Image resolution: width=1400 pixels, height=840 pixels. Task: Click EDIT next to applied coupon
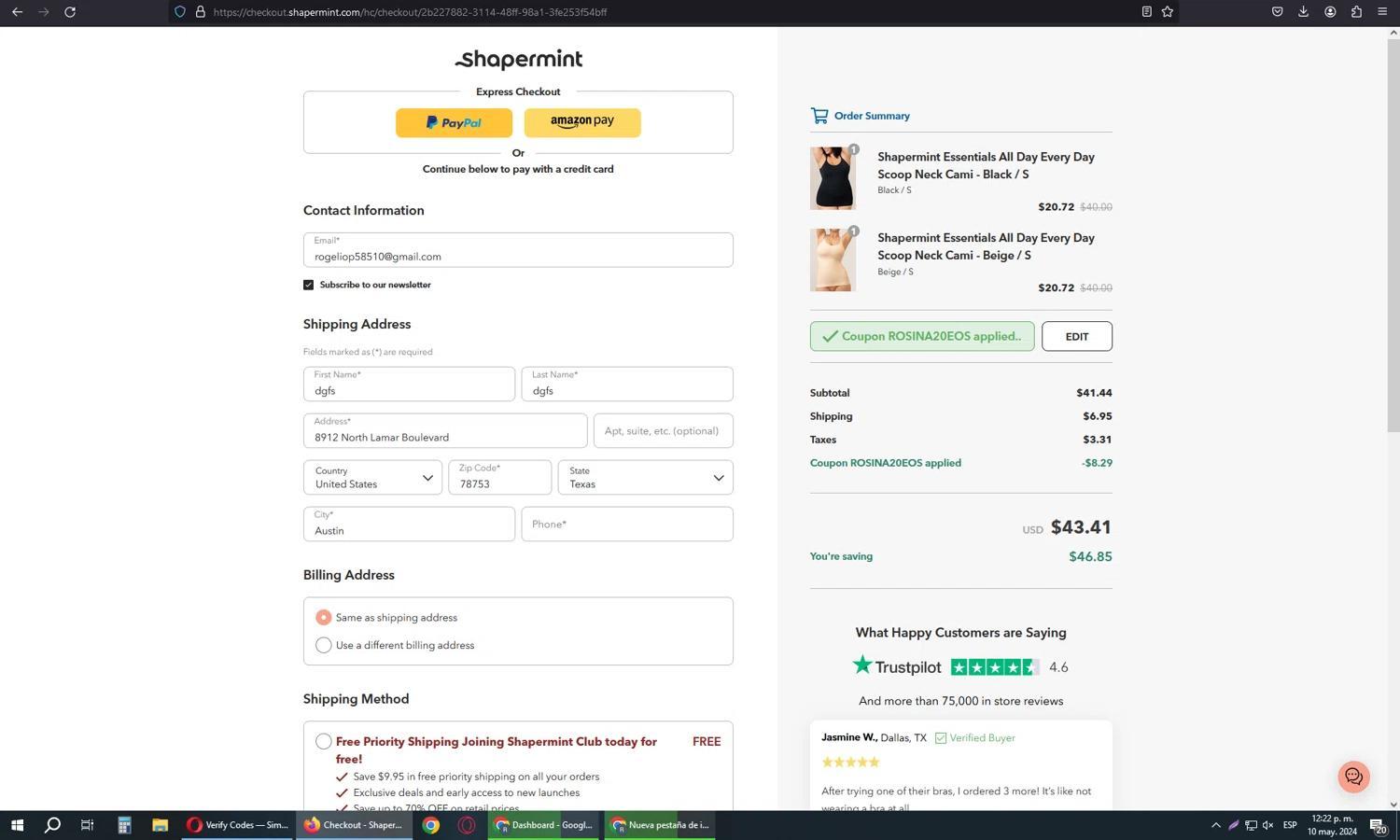1076,337
